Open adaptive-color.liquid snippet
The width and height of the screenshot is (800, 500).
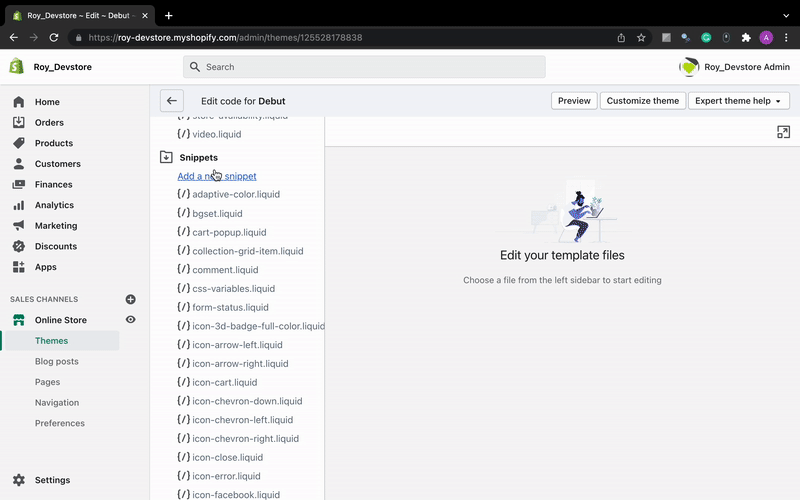click(229, 194)
